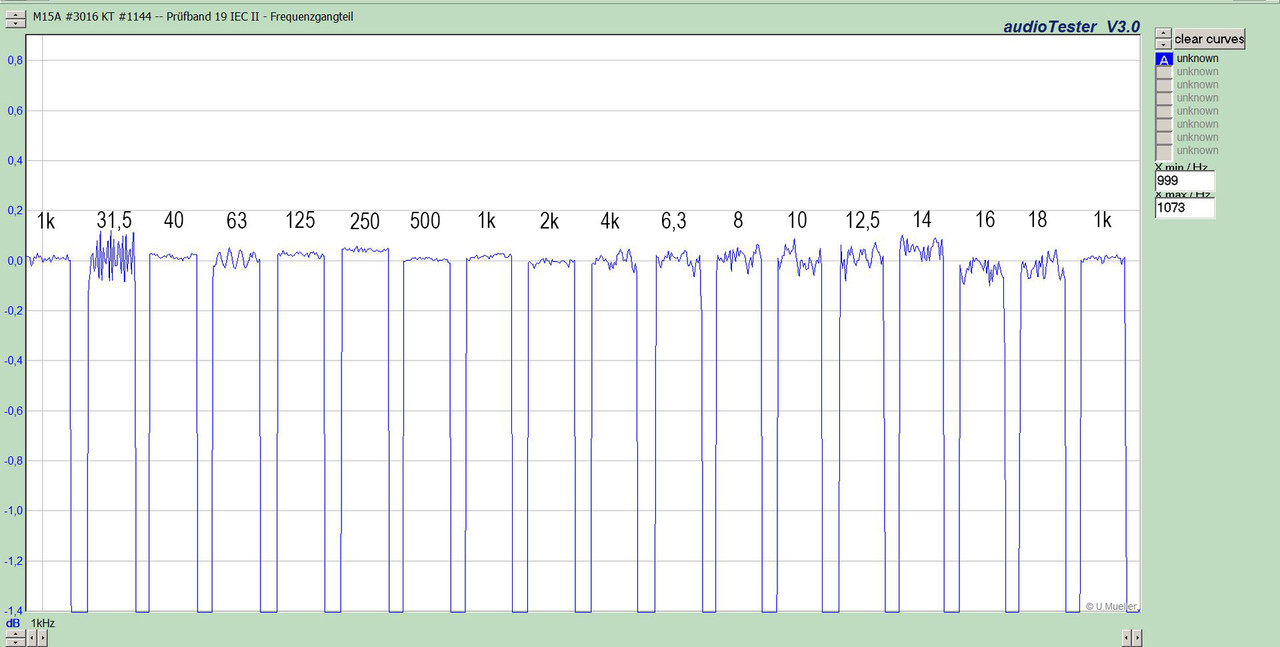This screenshot has width=1280, height=647.
Task: Click the '0,8' value on the dB axis
Action: coord(15,60)
